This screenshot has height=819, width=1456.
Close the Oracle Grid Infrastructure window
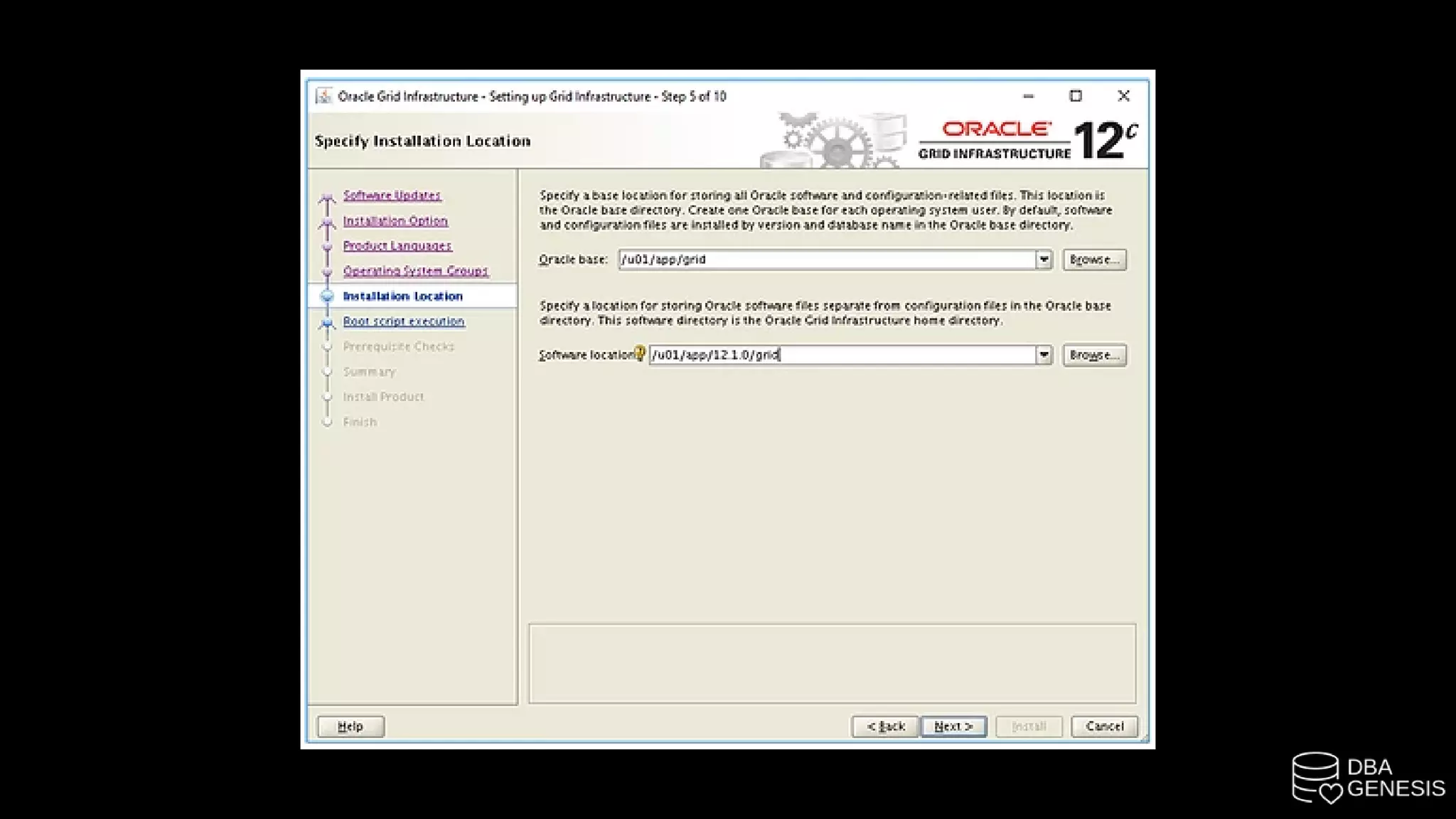coord(1123,96)
